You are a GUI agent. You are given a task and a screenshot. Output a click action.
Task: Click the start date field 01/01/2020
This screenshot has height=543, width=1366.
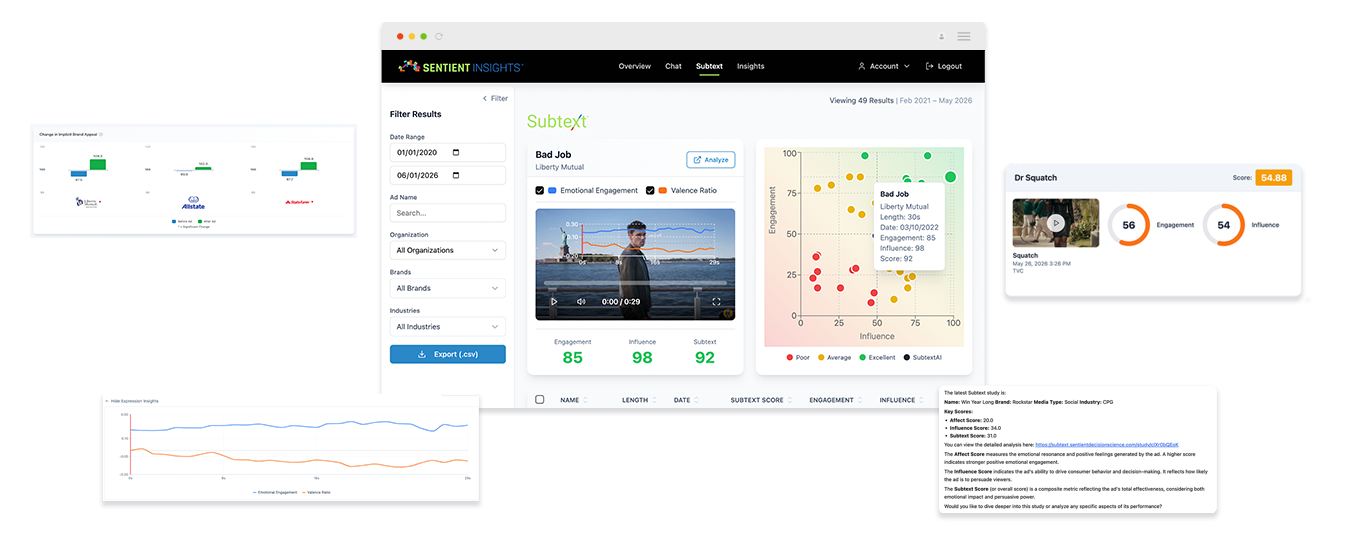(447, 153)
